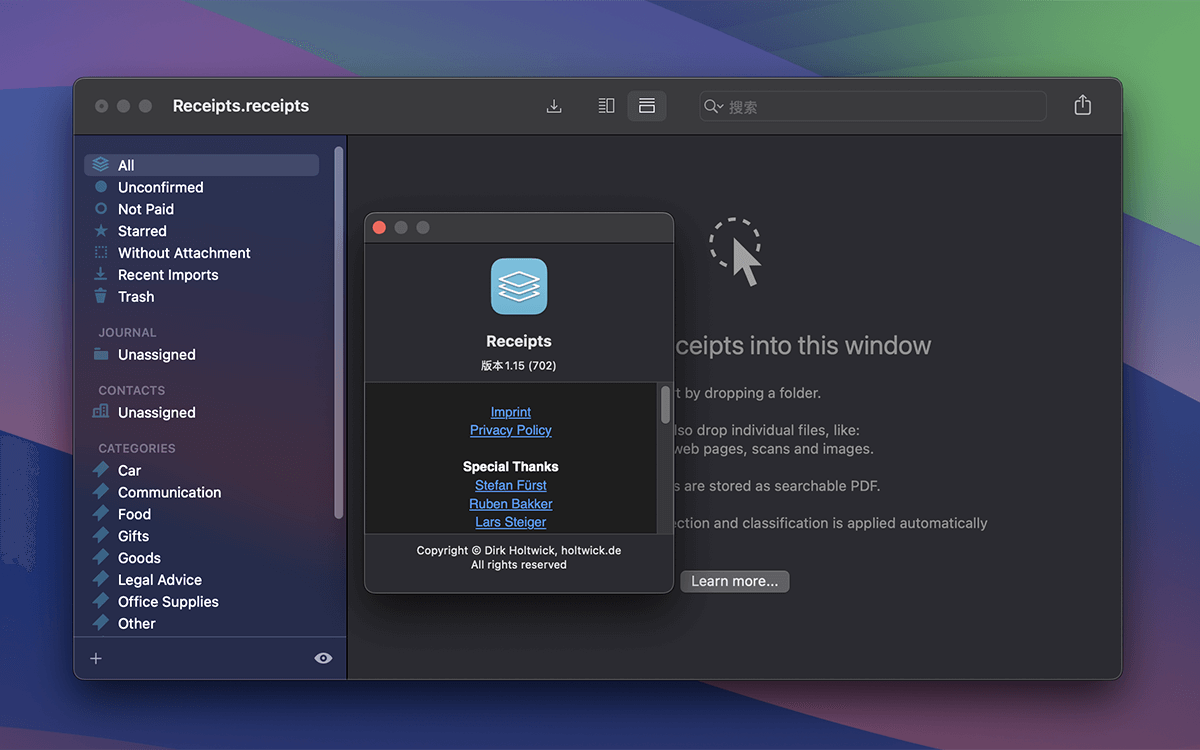The height and width of the screenshot is (750, 1200).
Task: Open the share menu icon
Action: 1082,105
